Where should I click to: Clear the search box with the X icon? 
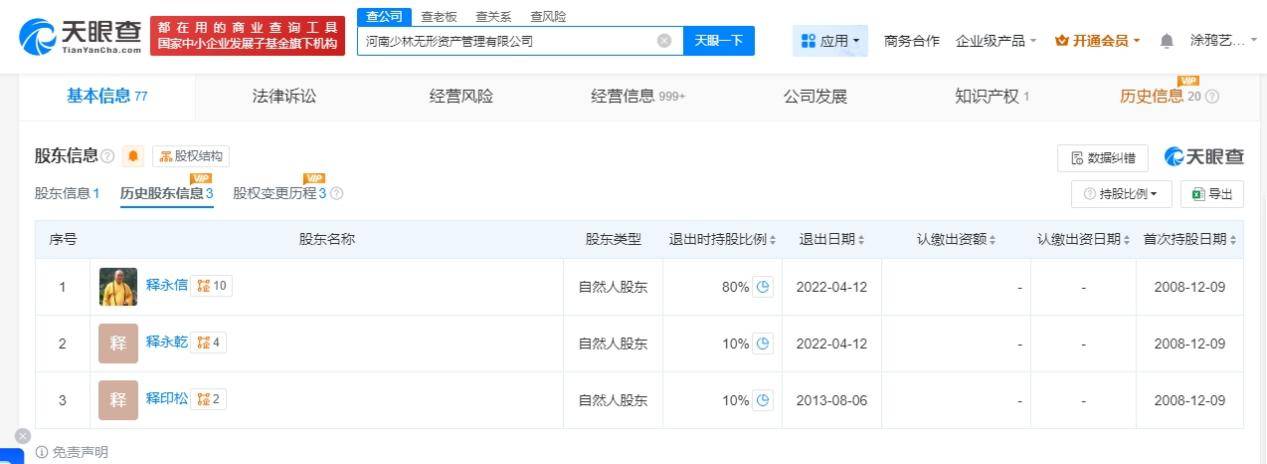point(664,41)
